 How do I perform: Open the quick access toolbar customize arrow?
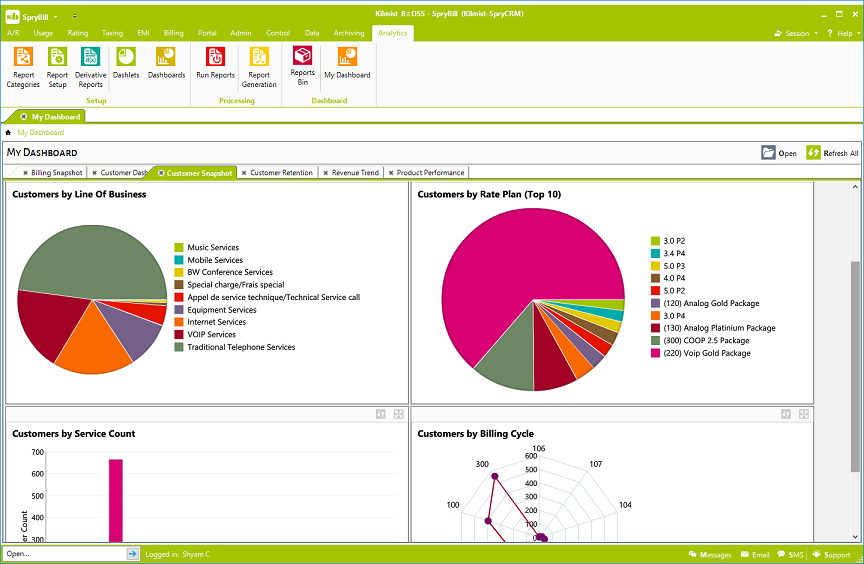pos(75,17)
